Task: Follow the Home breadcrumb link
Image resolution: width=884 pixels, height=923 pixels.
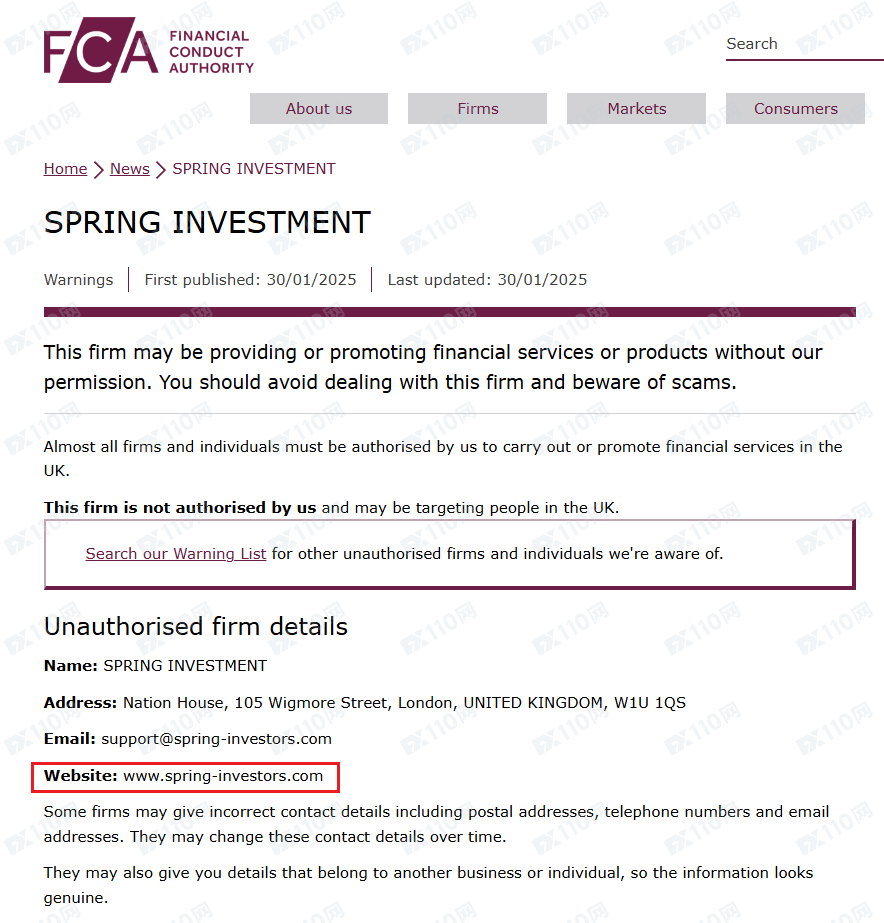Action: (x=65, y=169)
